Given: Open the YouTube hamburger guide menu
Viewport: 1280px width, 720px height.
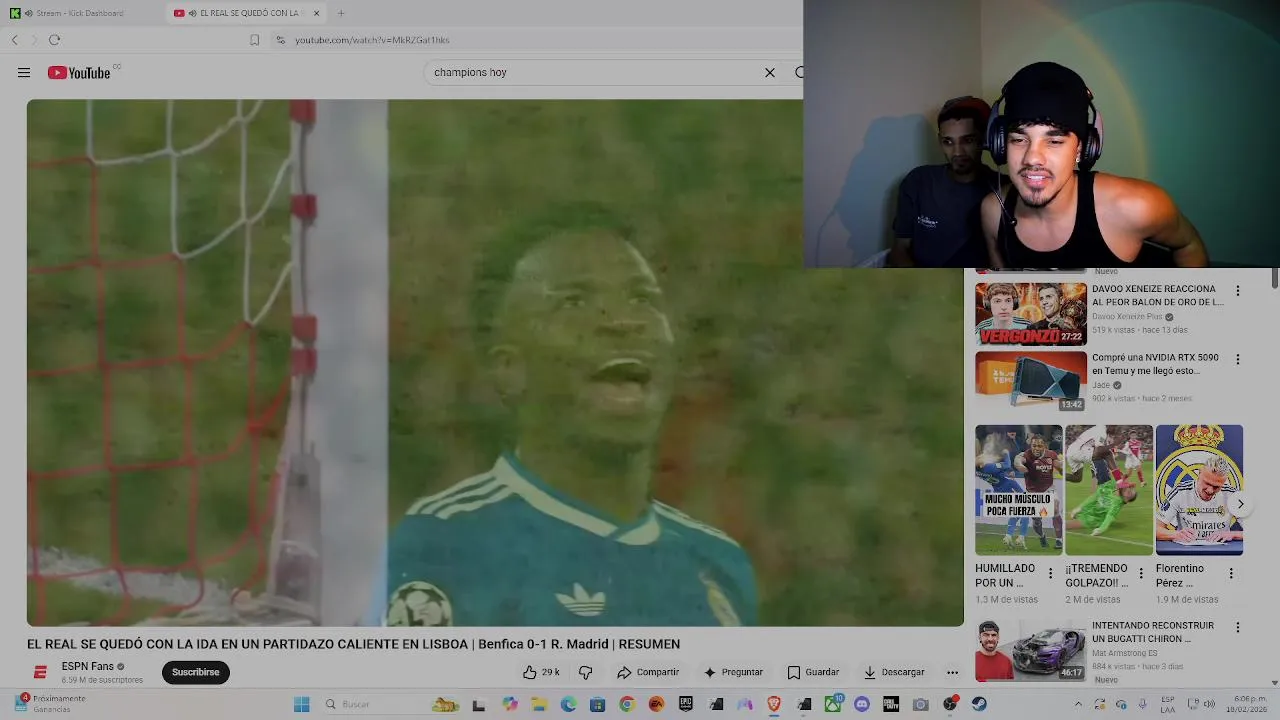Looking at the screenshot, I should click(24, 72).
